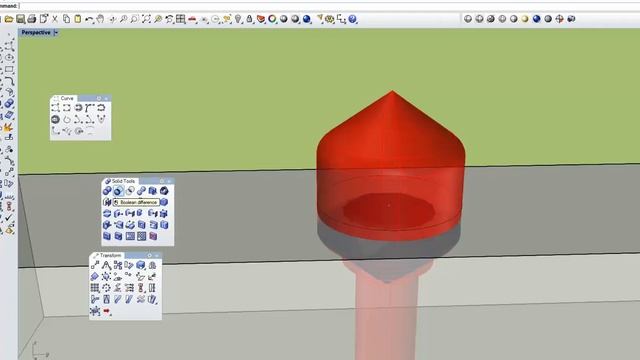Image resolution: width=640 pixels, height=360 pixels.
Task: Click the padlock lock objects icon
Action: (x=249, y=19)
